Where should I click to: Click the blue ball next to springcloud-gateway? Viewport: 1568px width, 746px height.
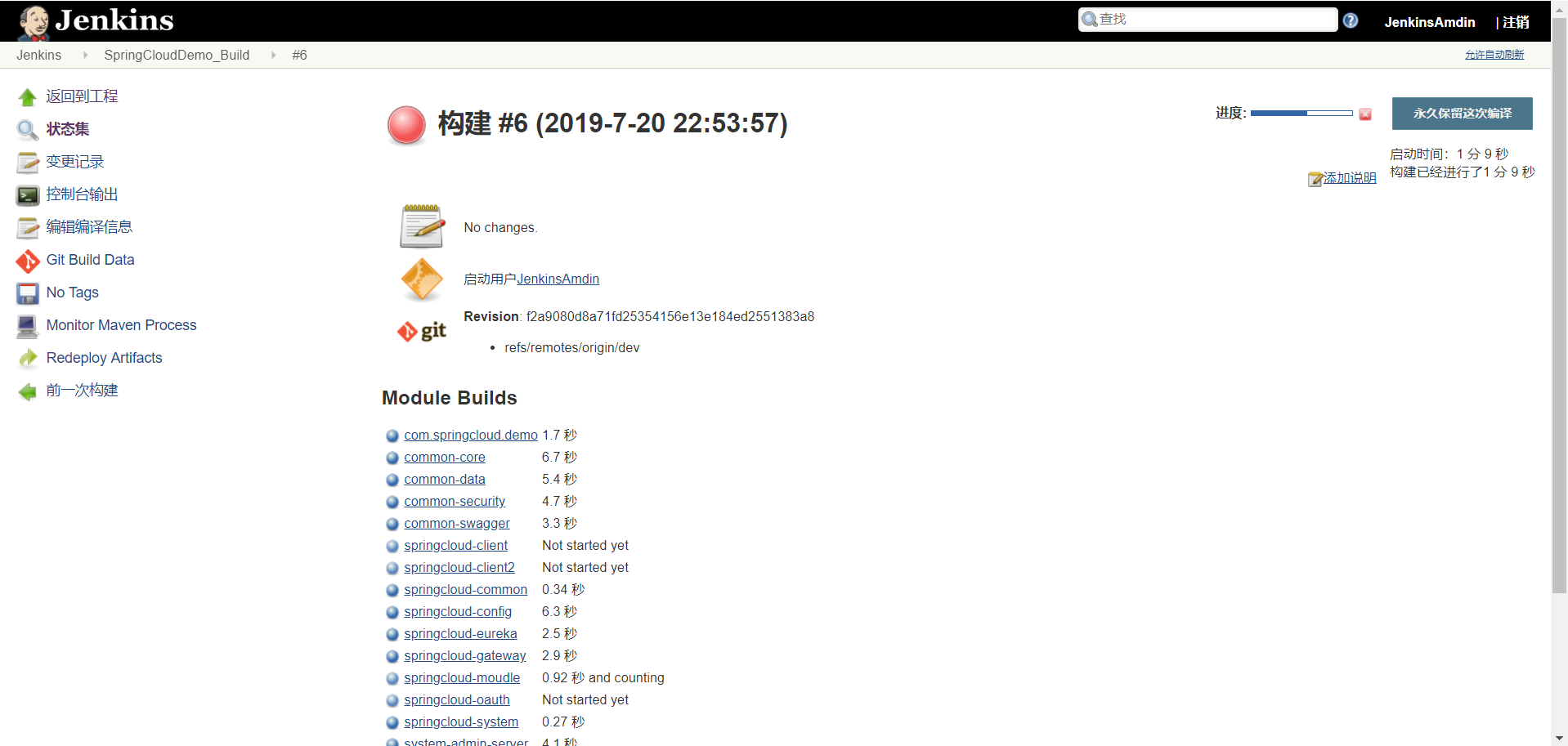[392, 656]
